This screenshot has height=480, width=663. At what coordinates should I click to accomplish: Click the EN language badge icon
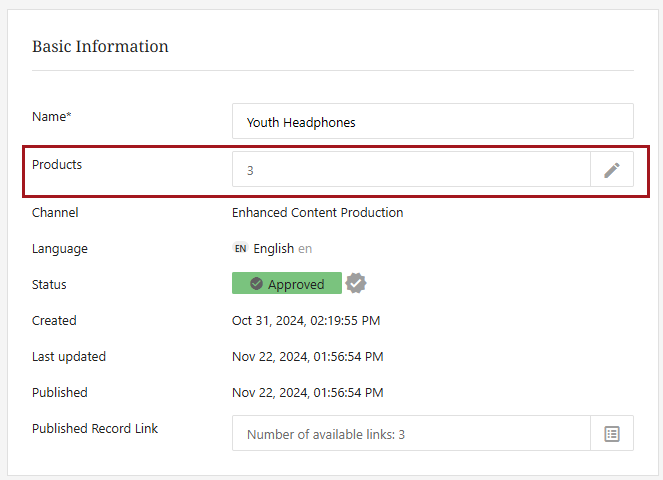(241, 249)
